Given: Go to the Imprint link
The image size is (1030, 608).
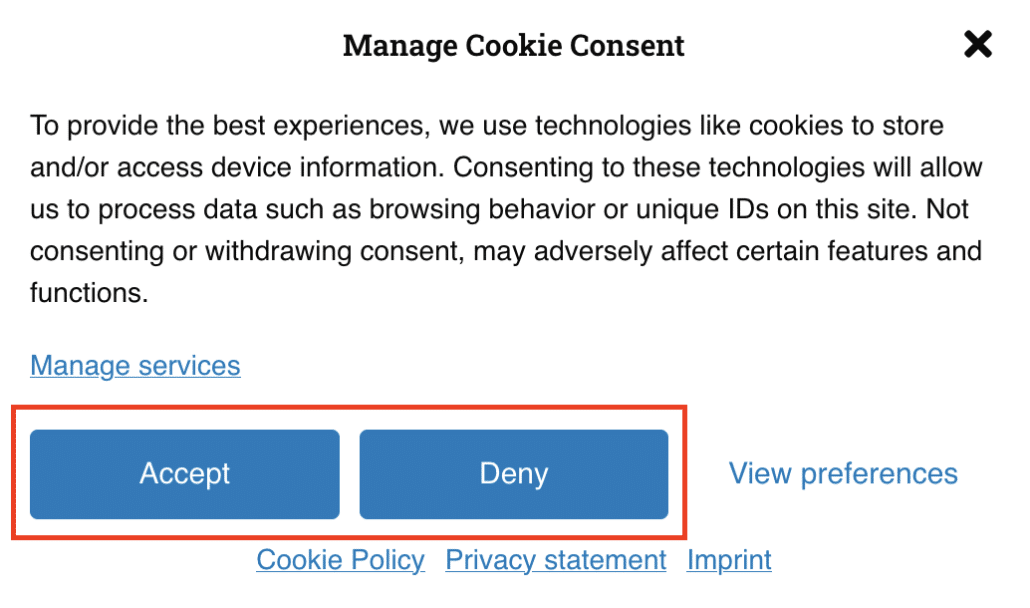Looking at the screenshot, I should click(x=729, y=560).
